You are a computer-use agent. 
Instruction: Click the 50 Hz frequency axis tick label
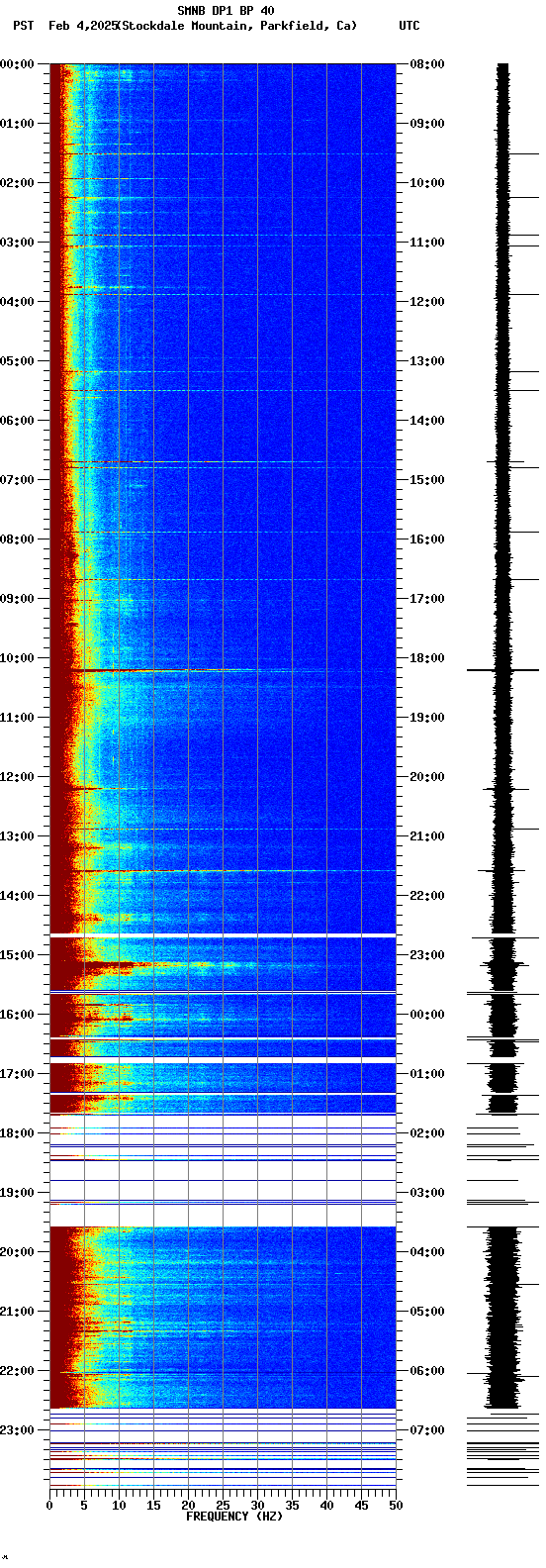click(x=396, y=1506)
